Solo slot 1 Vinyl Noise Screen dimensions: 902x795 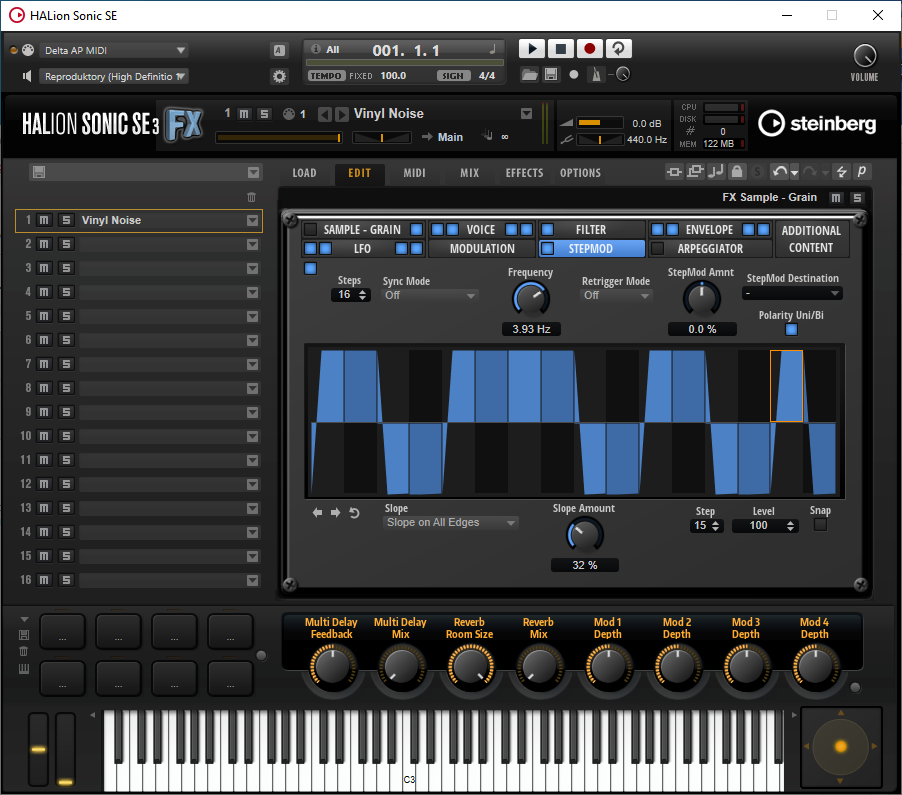pyautogui.click(x=66, y=220)
